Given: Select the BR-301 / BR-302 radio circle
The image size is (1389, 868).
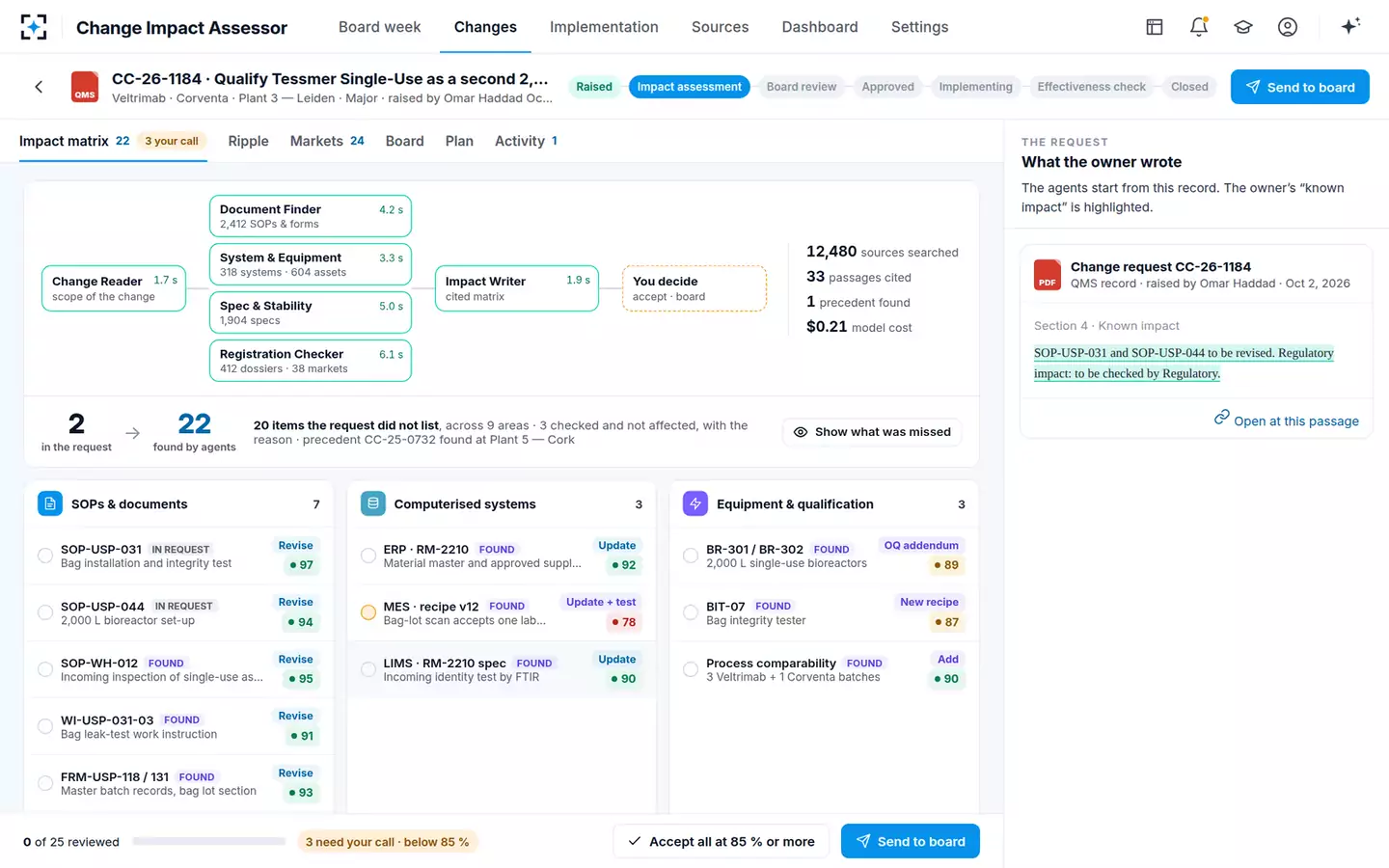Looking at the screenshot, I should pos(691,556).
